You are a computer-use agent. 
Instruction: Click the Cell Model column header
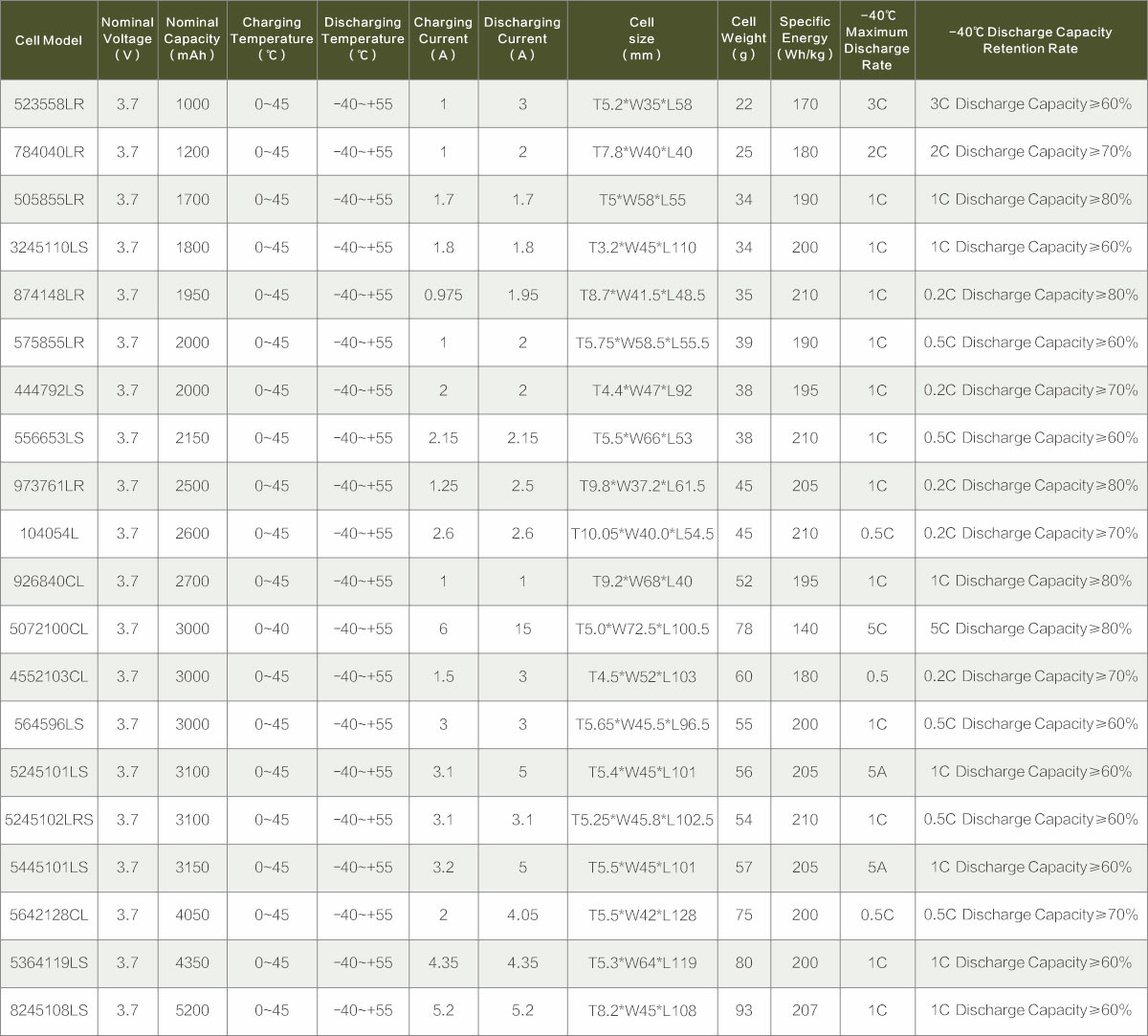point(49,40)
